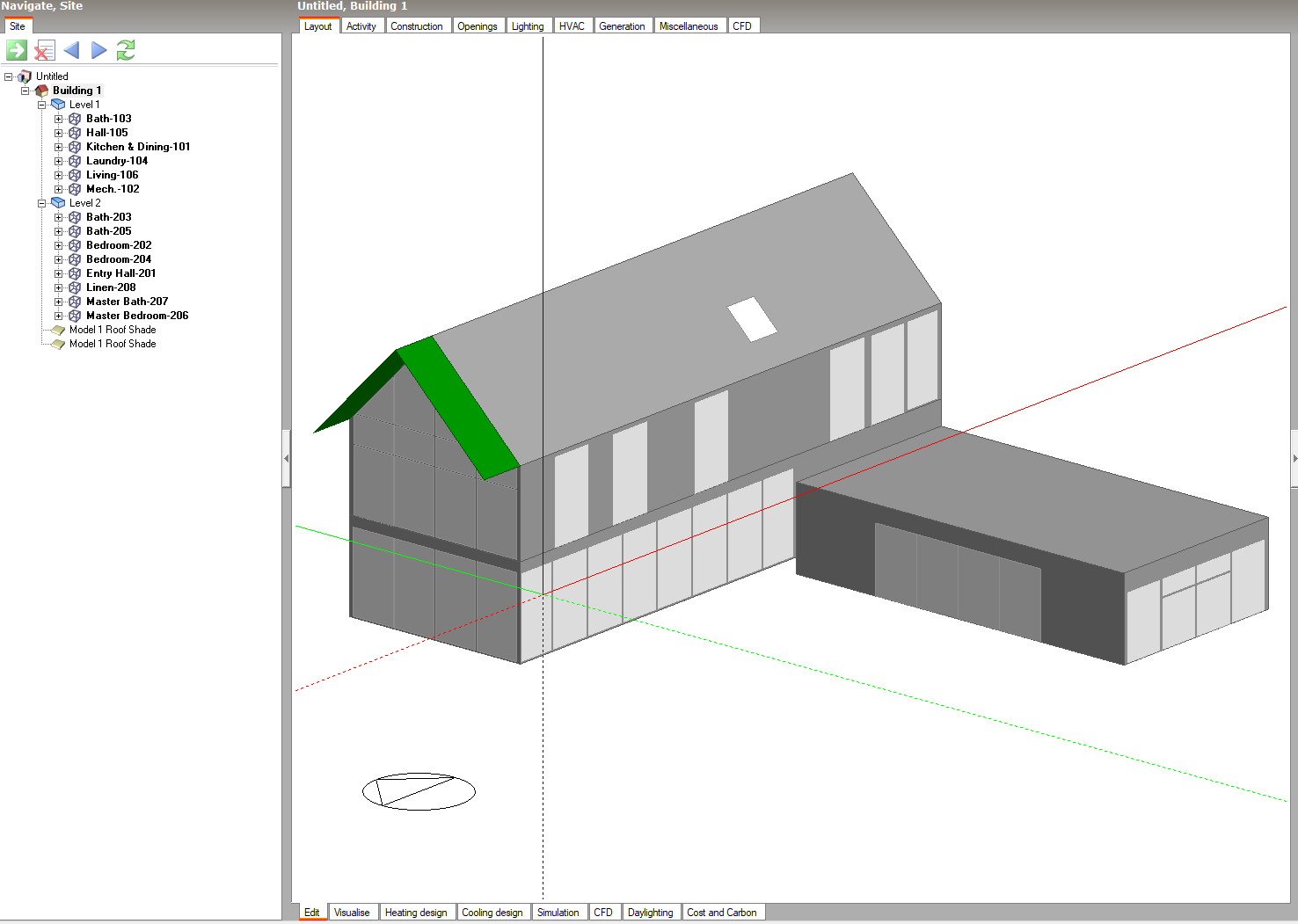
Task: Click the green refresh navigator icon
Action: tap(126, 50)
